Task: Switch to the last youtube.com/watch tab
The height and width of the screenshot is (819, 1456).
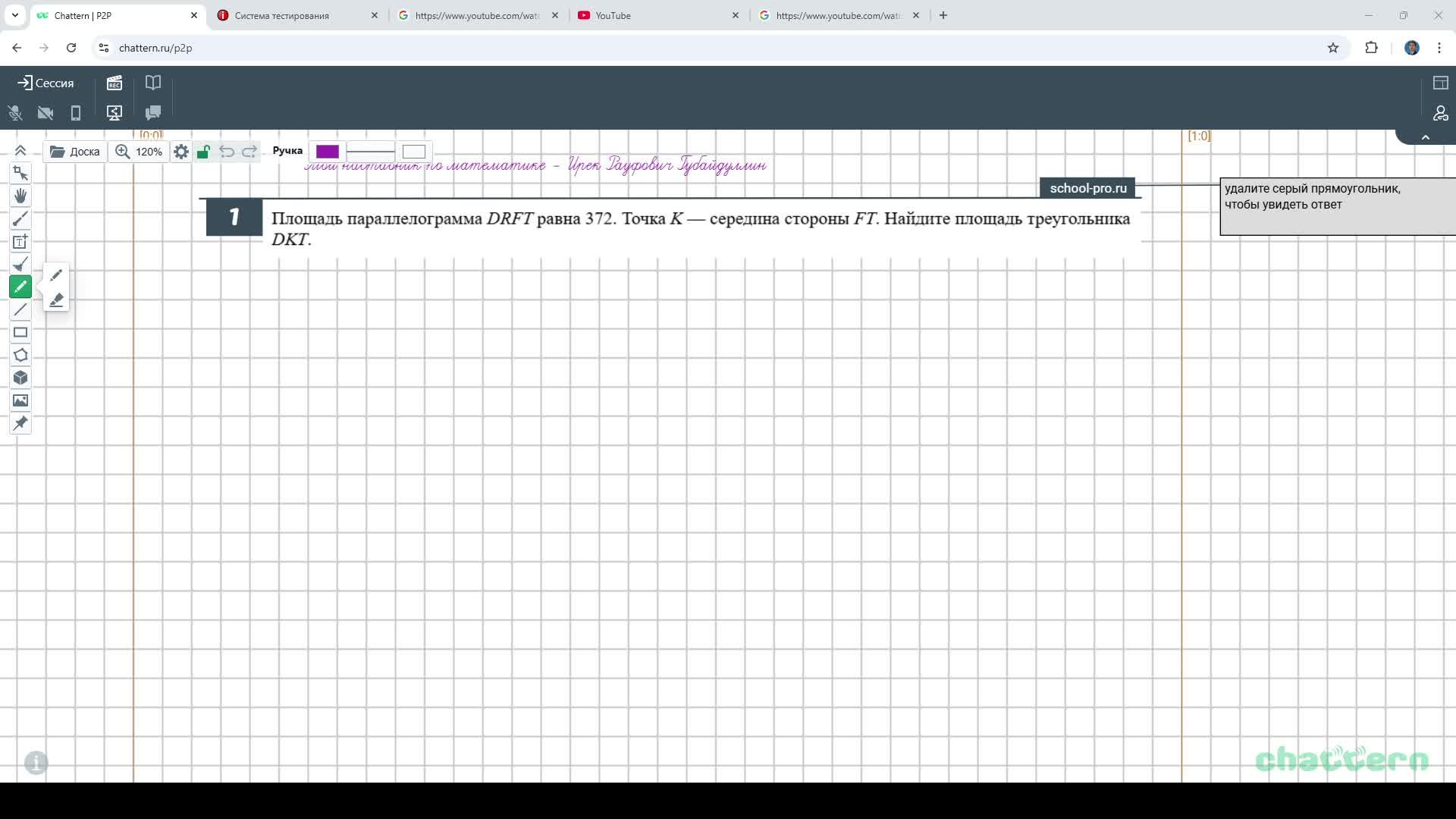Action: (839, 15)
